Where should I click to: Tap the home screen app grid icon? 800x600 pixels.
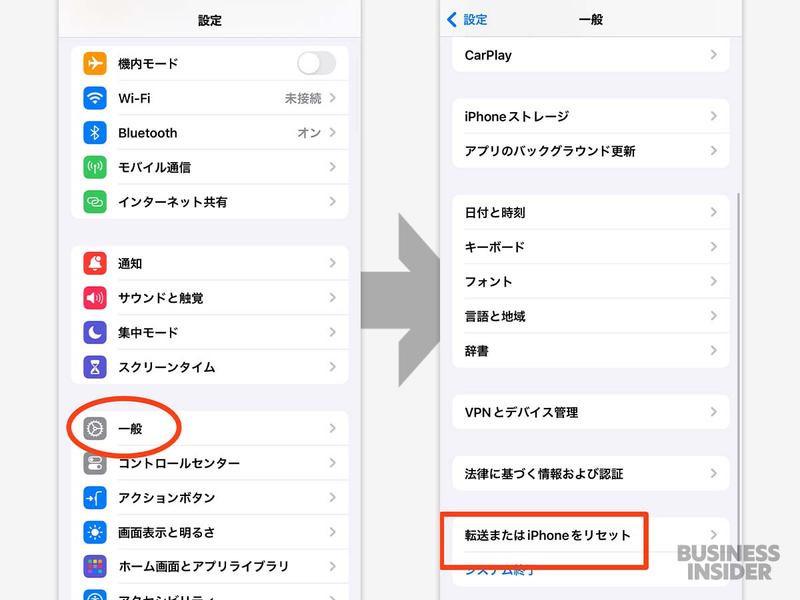(95, 566)
